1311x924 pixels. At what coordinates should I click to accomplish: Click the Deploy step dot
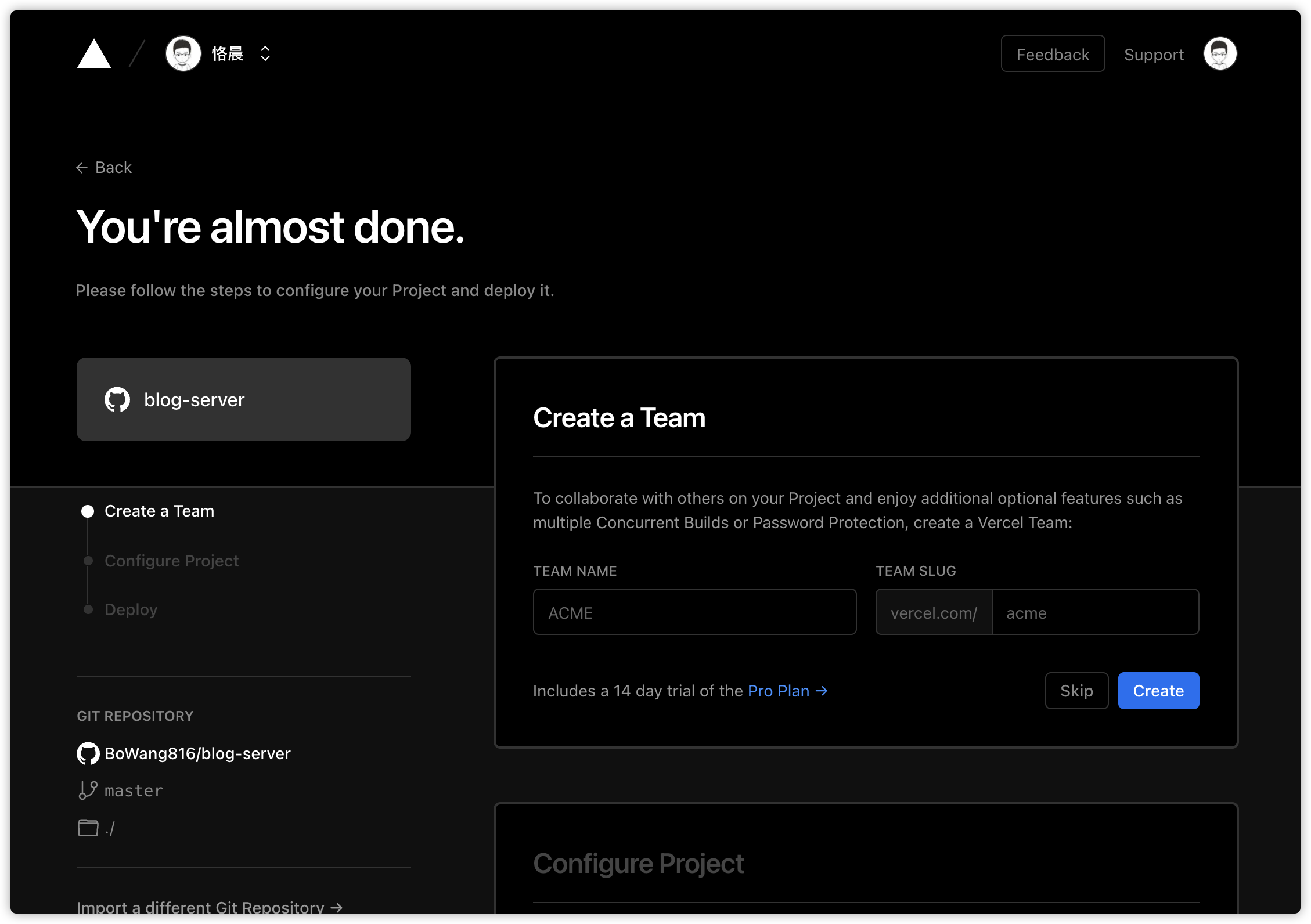coord(88,609)
